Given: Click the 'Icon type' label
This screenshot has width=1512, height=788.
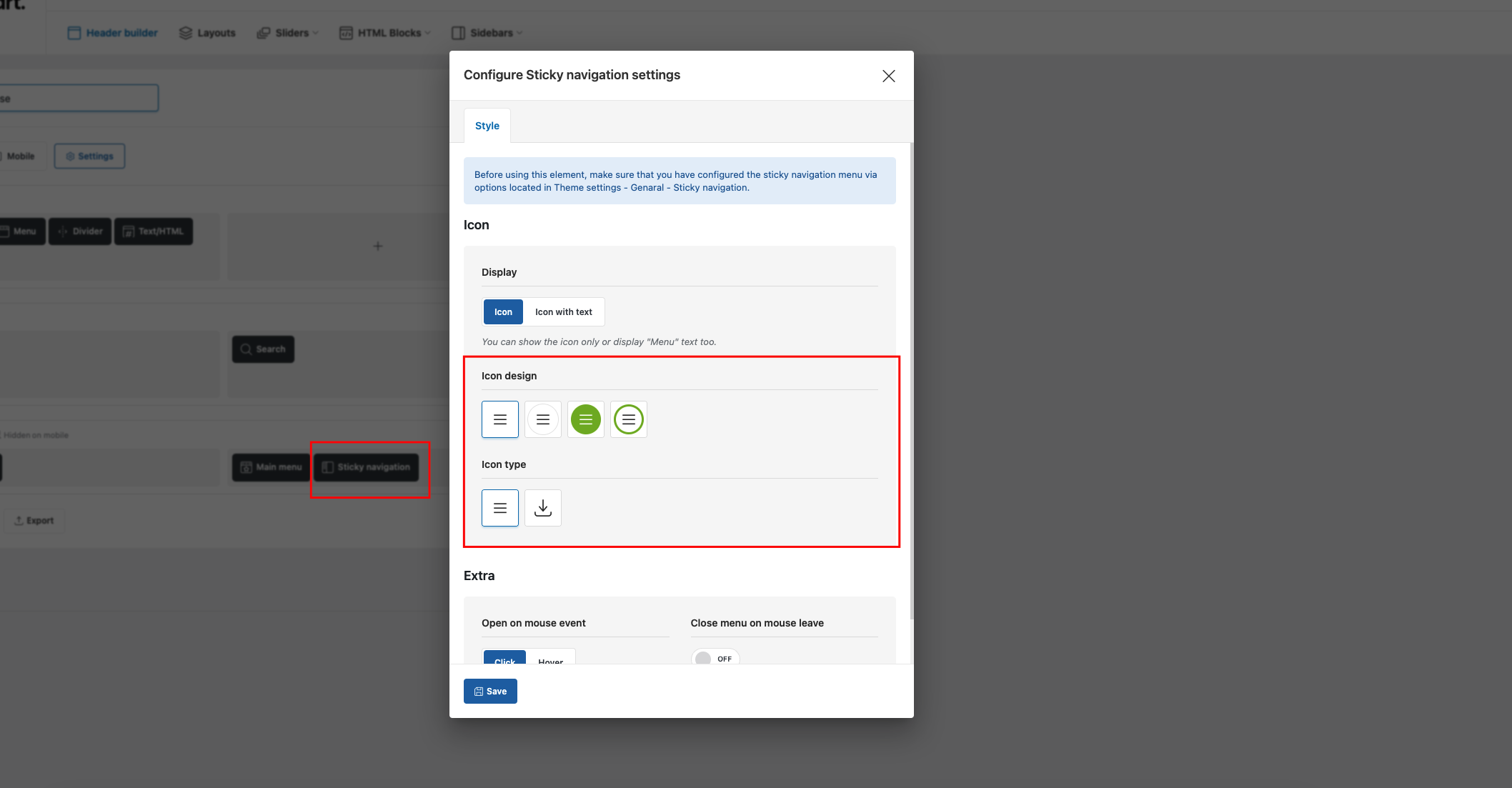Looking at the screenshot, I should pyautogui.click(x=504, y=464).
